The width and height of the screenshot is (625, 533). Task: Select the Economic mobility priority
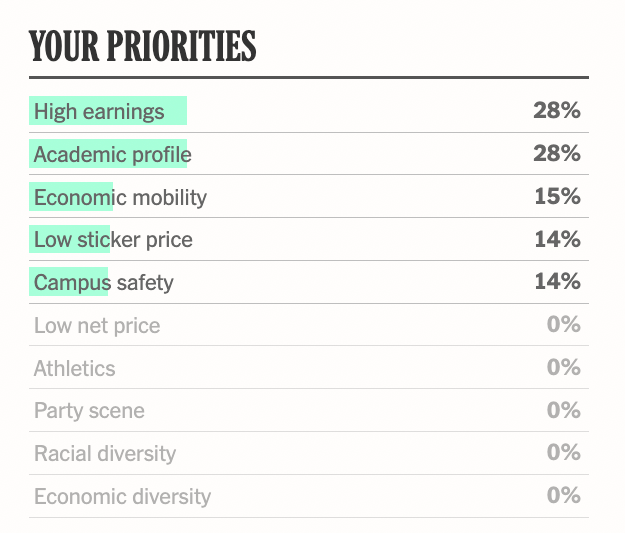click(309, 197)
